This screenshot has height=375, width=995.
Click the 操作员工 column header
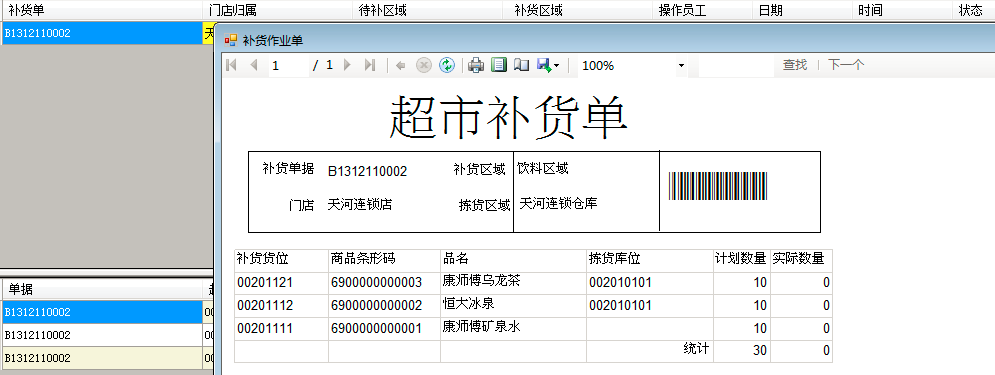pyautogui.click(x=702, y=10)
